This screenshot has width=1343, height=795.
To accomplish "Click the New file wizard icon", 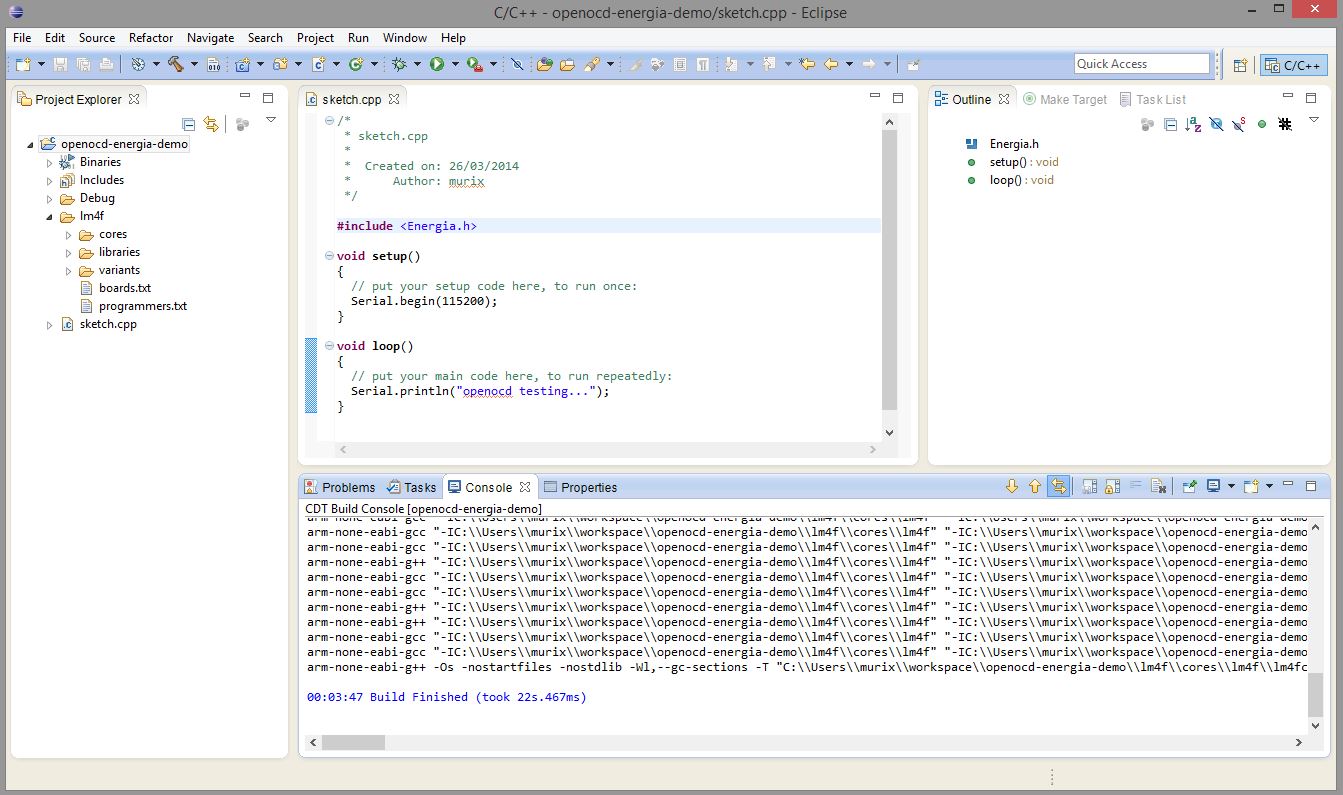I will [x=21, y=64].
